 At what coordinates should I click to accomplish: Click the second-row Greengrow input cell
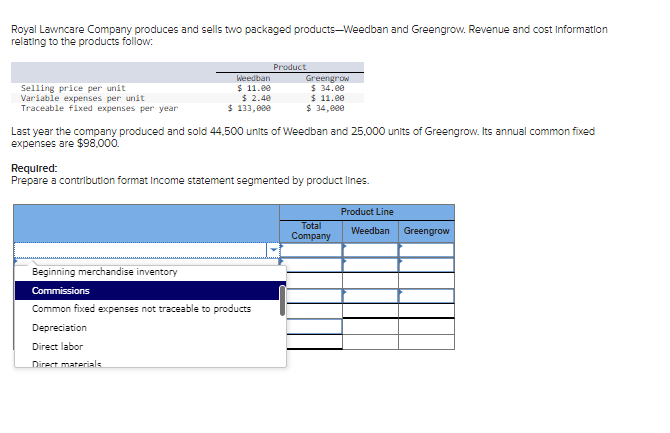tap(426, 265)
